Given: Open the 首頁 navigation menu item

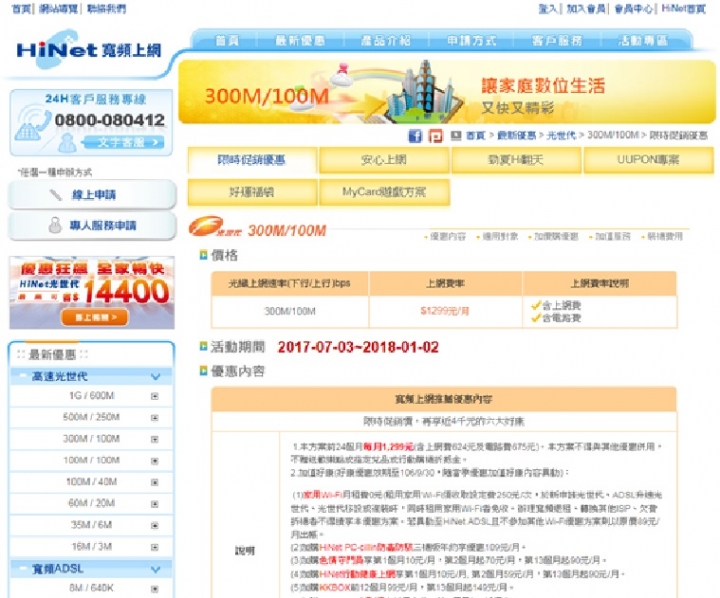Looking at the screenshot, I should [227, 40].
